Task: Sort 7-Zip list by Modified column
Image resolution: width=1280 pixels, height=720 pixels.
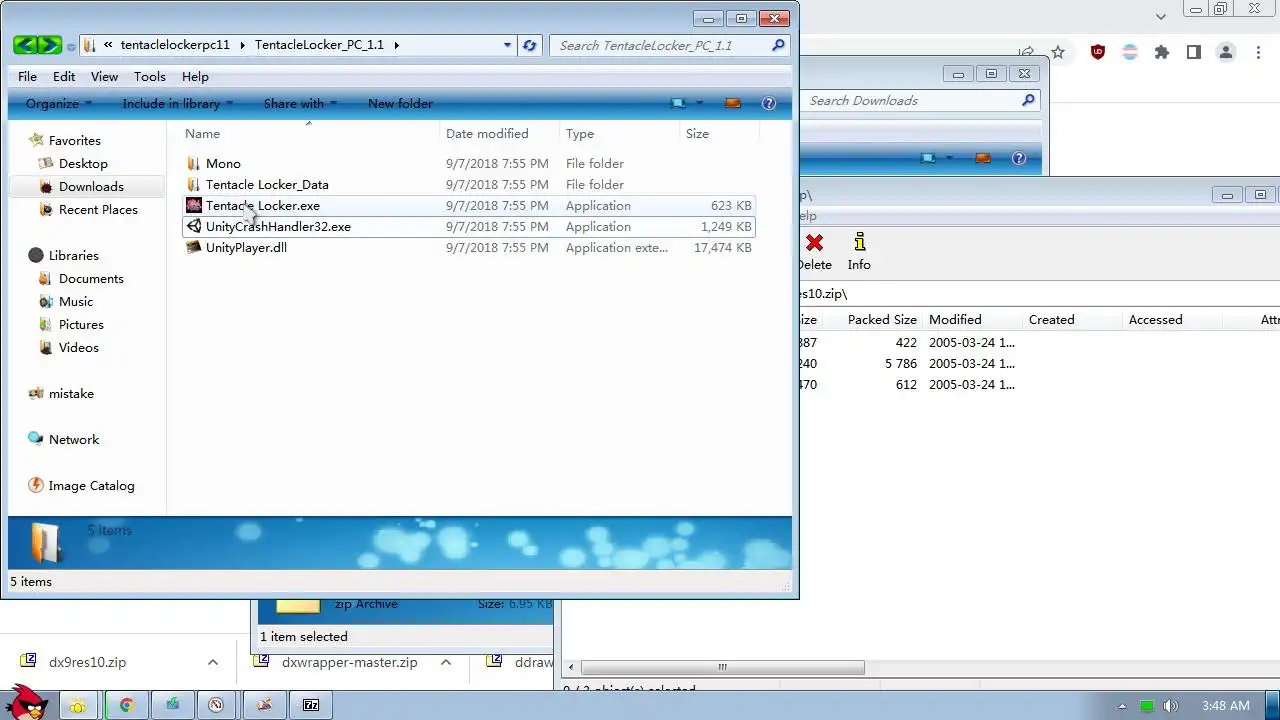Action: 955,320
